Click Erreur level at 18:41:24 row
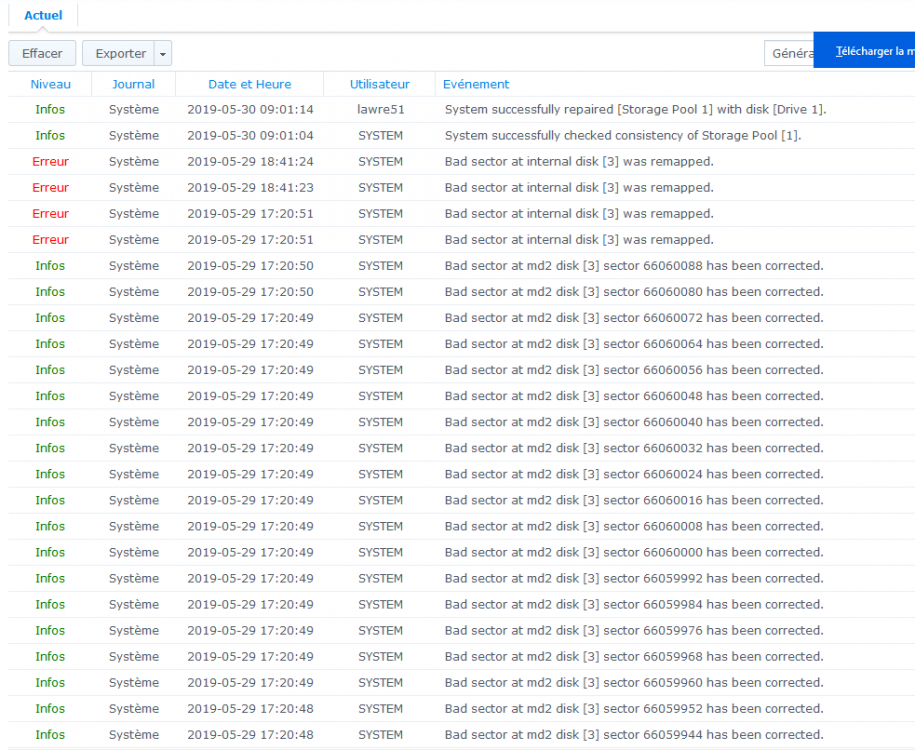 pos(50,162)
